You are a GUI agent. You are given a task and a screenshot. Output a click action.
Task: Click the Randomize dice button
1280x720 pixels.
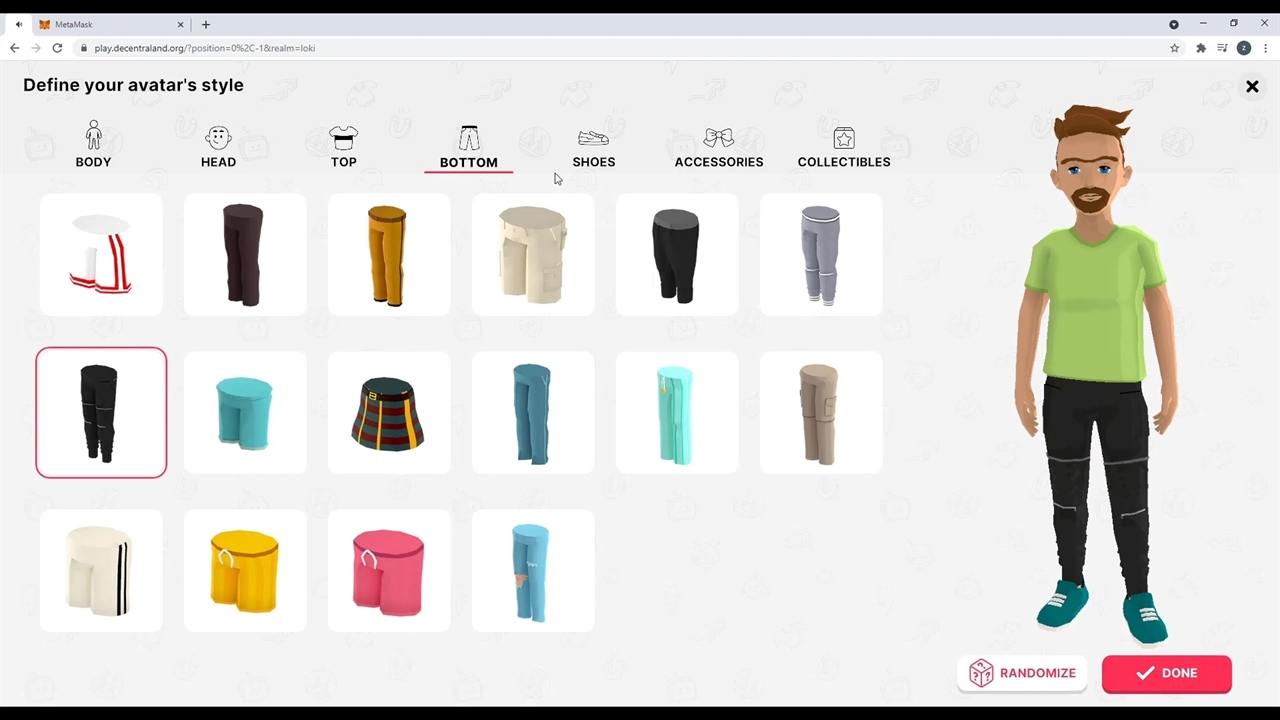tap(1022, 673)
